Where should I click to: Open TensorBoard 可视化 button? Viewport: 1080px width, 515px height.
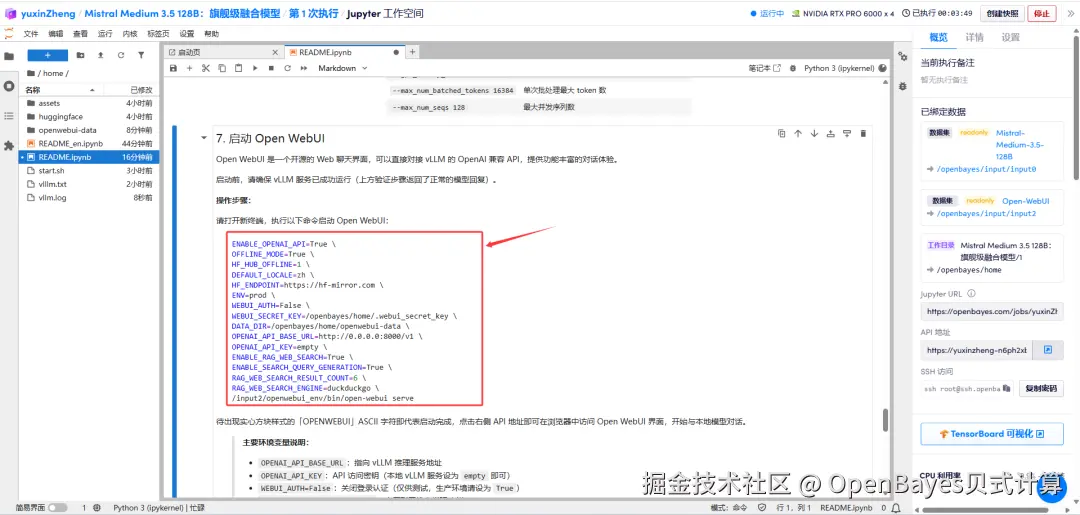(x=992, y=434)
